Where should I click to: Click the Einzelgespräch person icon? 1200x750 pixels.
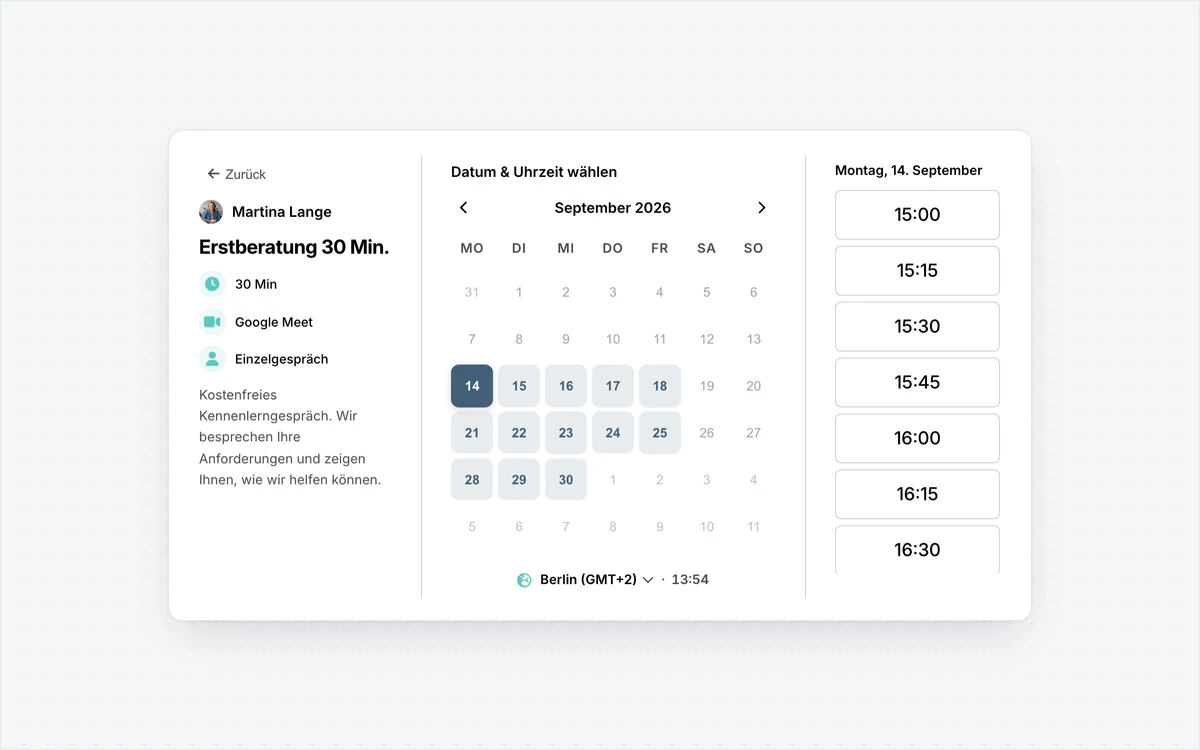click(212, 359)
